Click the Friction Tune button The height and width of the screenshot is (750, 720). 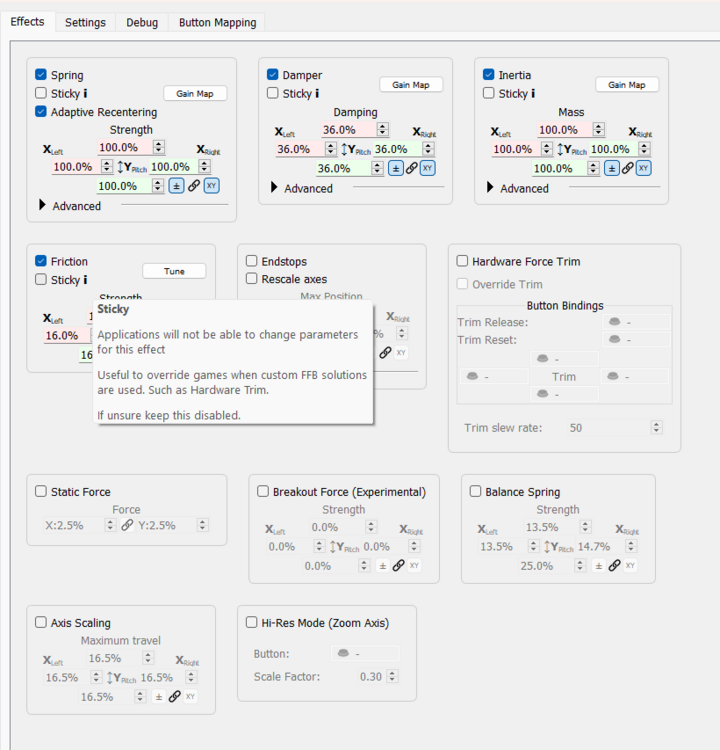[174, 271]
